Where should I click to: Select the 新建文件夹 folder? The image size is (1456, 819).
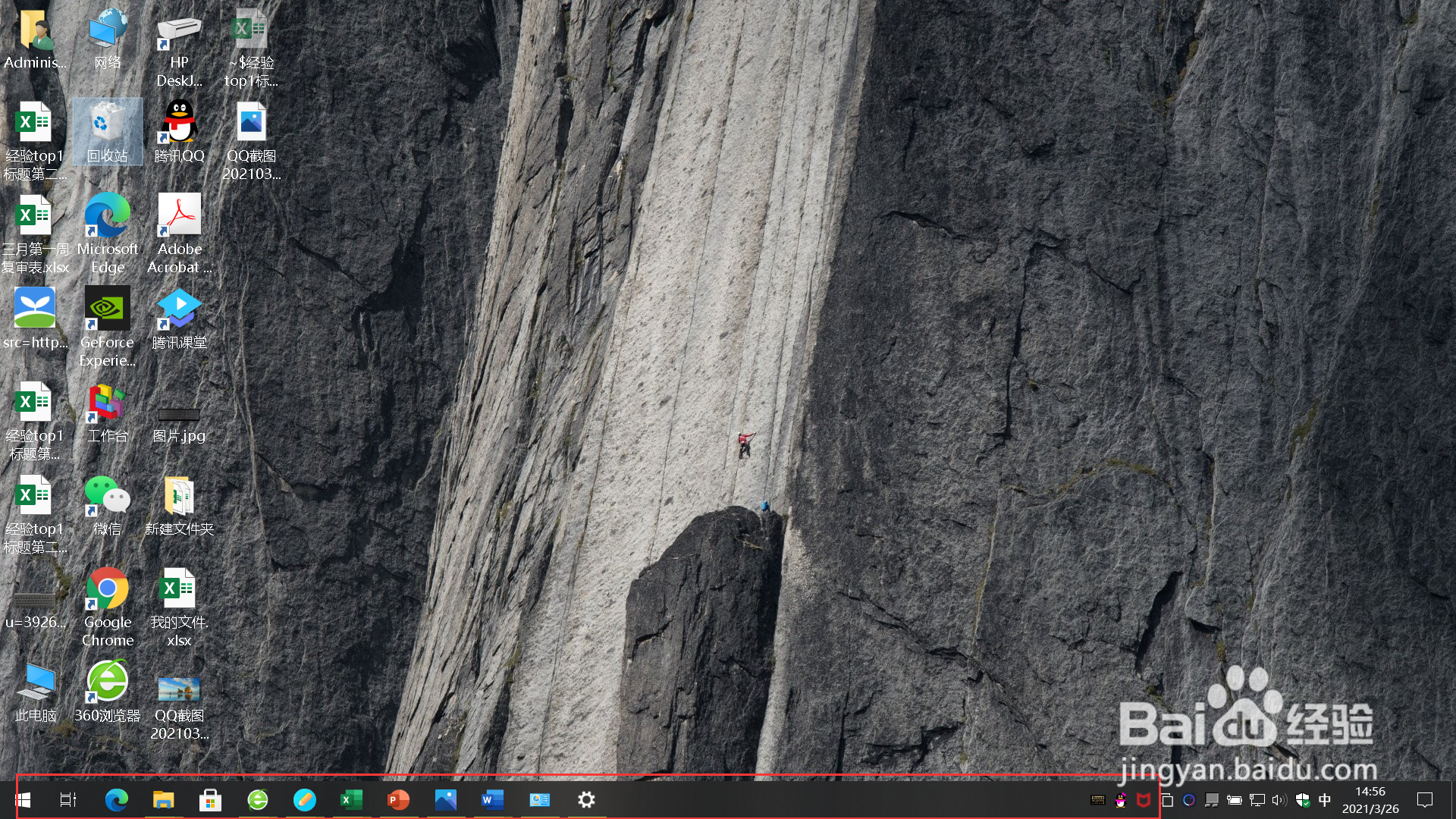click(x=179, y=505)
